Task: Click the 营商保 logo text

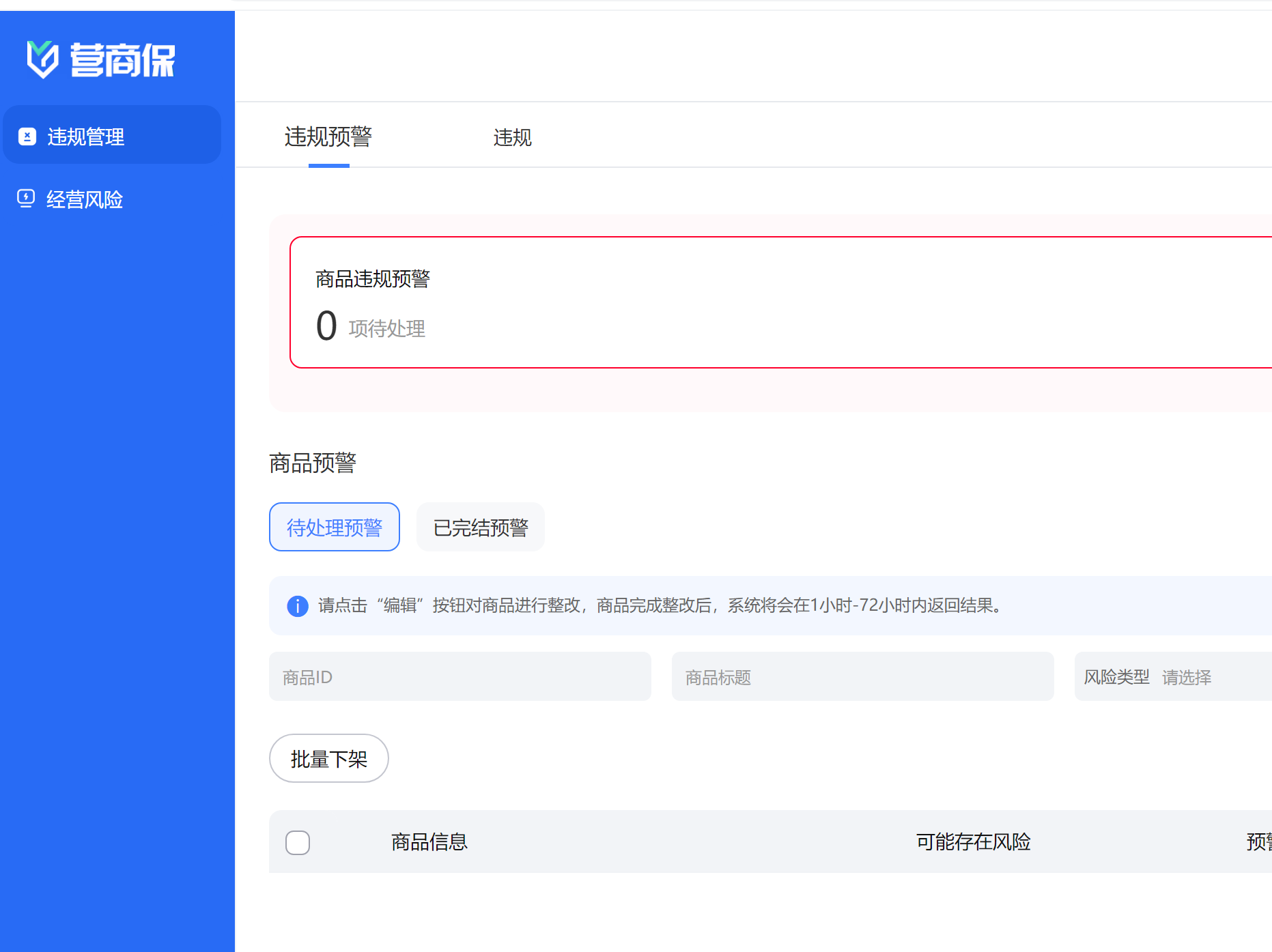Action: pos(123,60)
